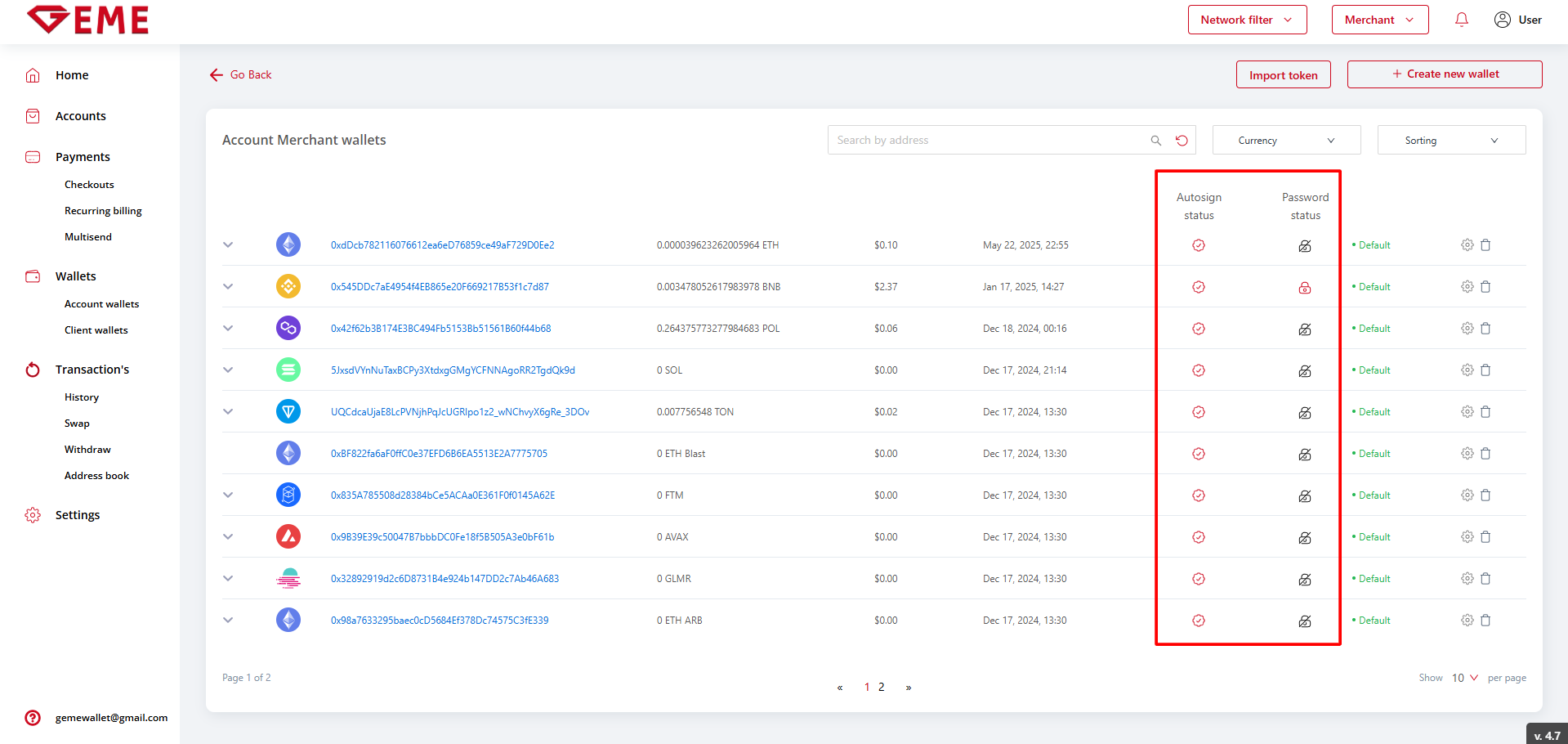
Task: Toggle password status for the POL wallet
Action: [x=1305, y=329]
